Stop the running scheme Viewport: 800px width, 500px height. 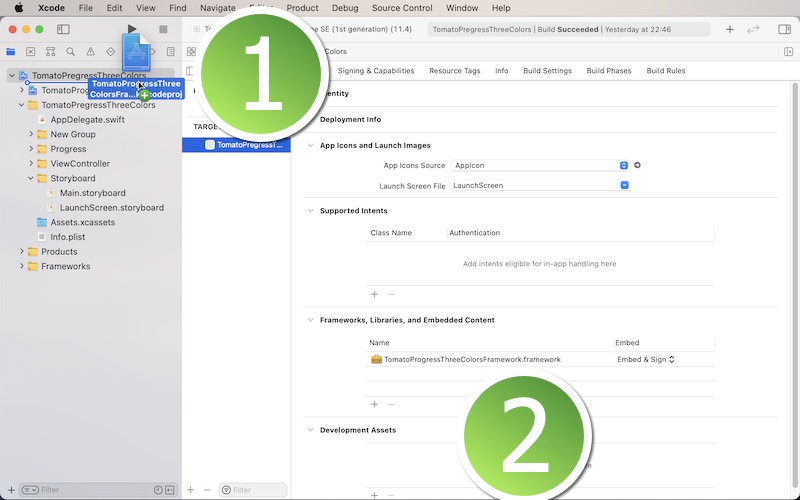pos(163,29)
